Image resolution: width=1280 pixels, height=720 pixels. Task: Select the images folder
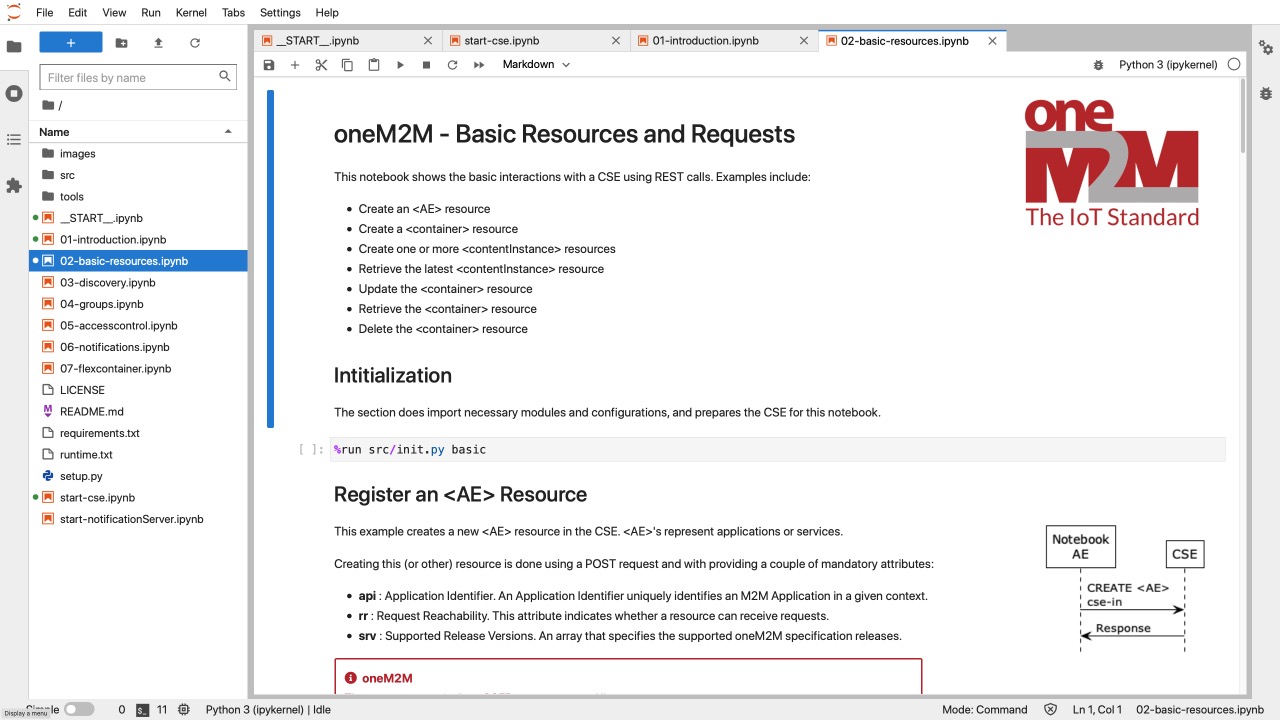[x=139, y=154]
